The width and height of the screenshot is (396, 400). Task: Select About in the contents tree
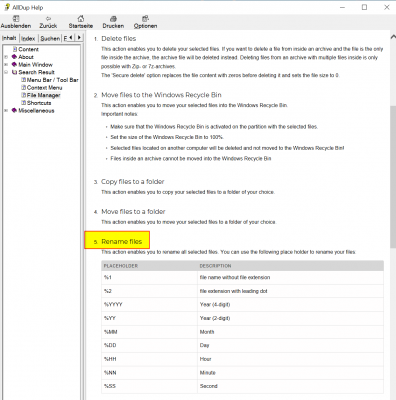[x=26, y=57]
